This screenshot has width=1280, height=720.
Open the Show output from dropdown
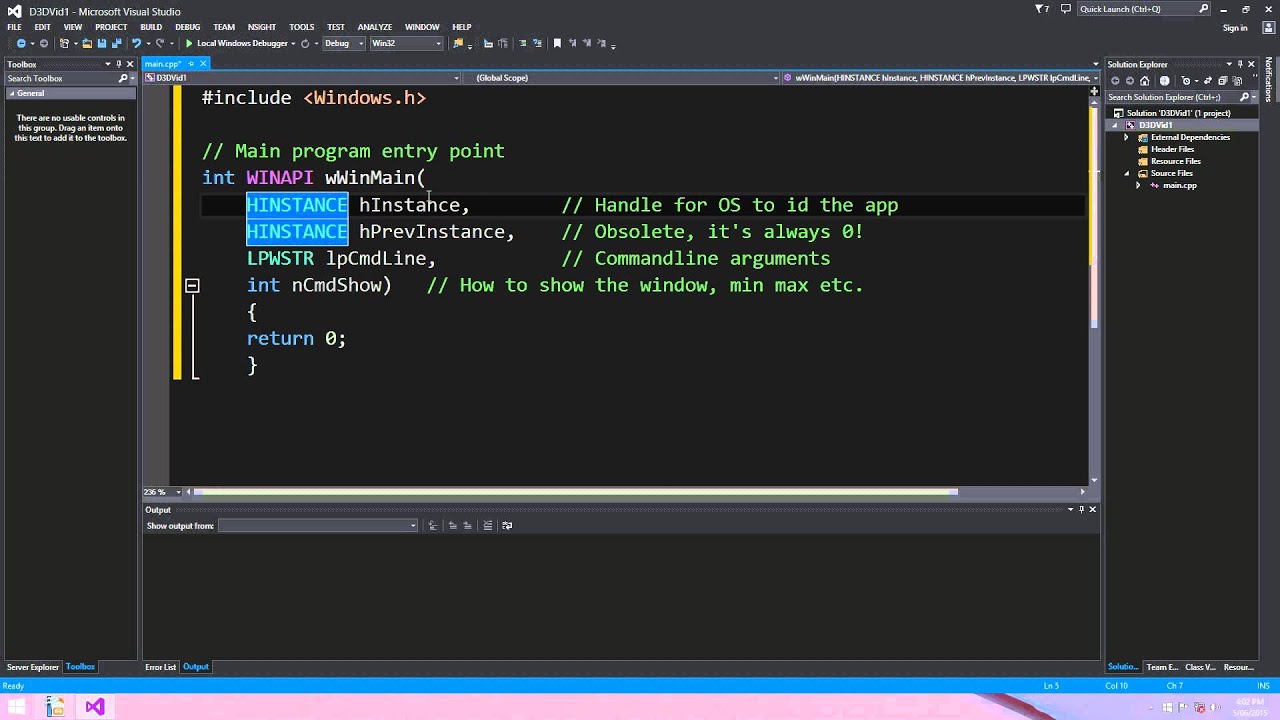coord(318,525)
